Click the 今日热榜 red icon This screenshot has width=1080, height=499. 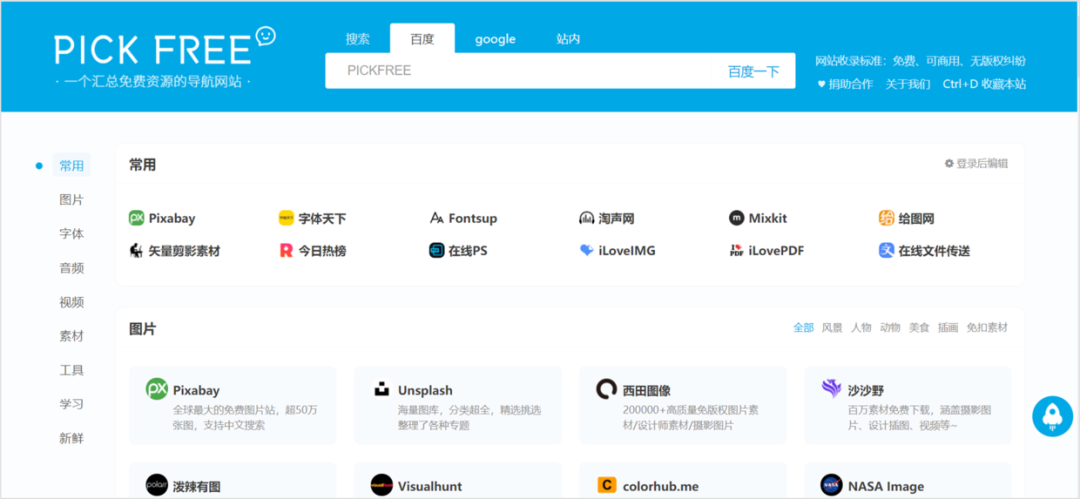[286, 250]
